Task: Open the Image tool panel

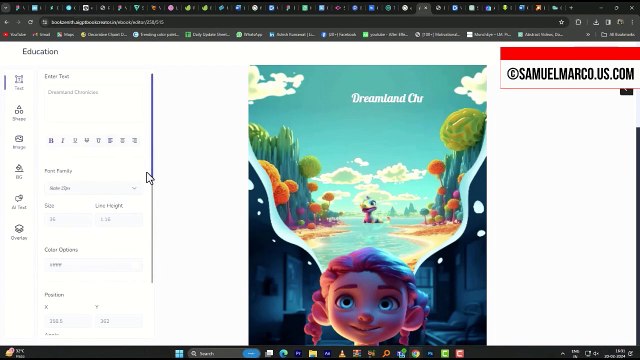Action: click(x=19, y=142)
